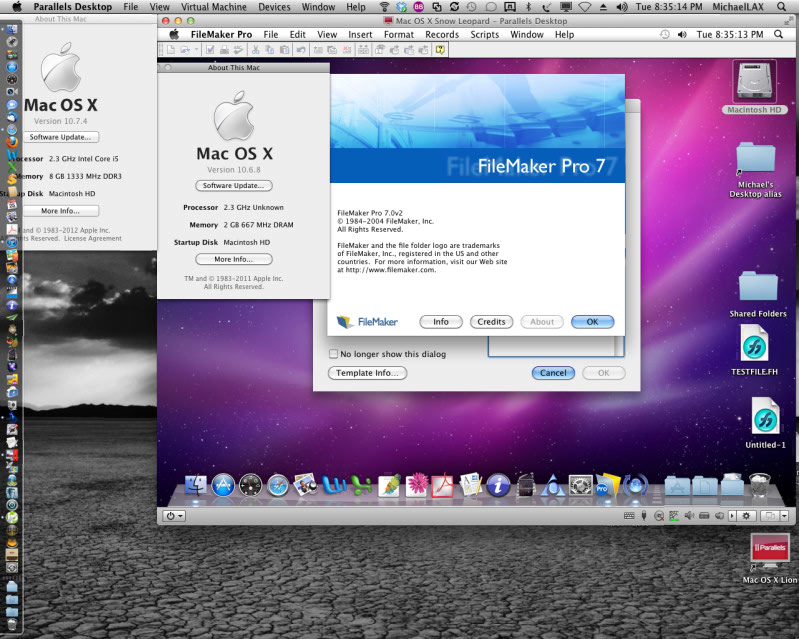The height and width of the screenshot is (639, 799).
Task: Open host Spotlight search magnifier icon
Action: (x=781, y=7)
